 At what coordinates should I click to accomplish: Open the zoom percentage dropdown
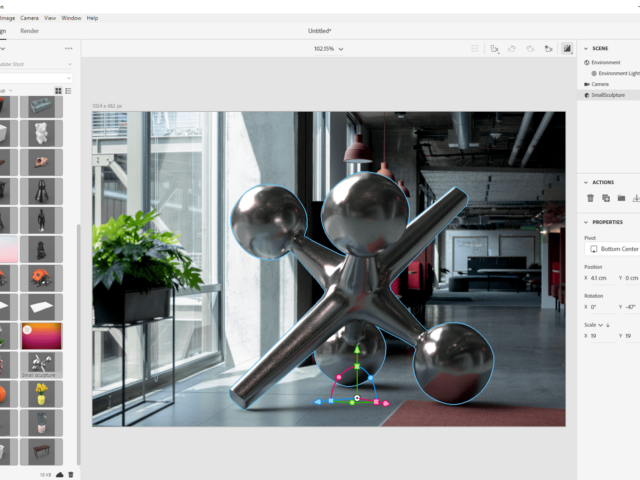click(329, 48)
